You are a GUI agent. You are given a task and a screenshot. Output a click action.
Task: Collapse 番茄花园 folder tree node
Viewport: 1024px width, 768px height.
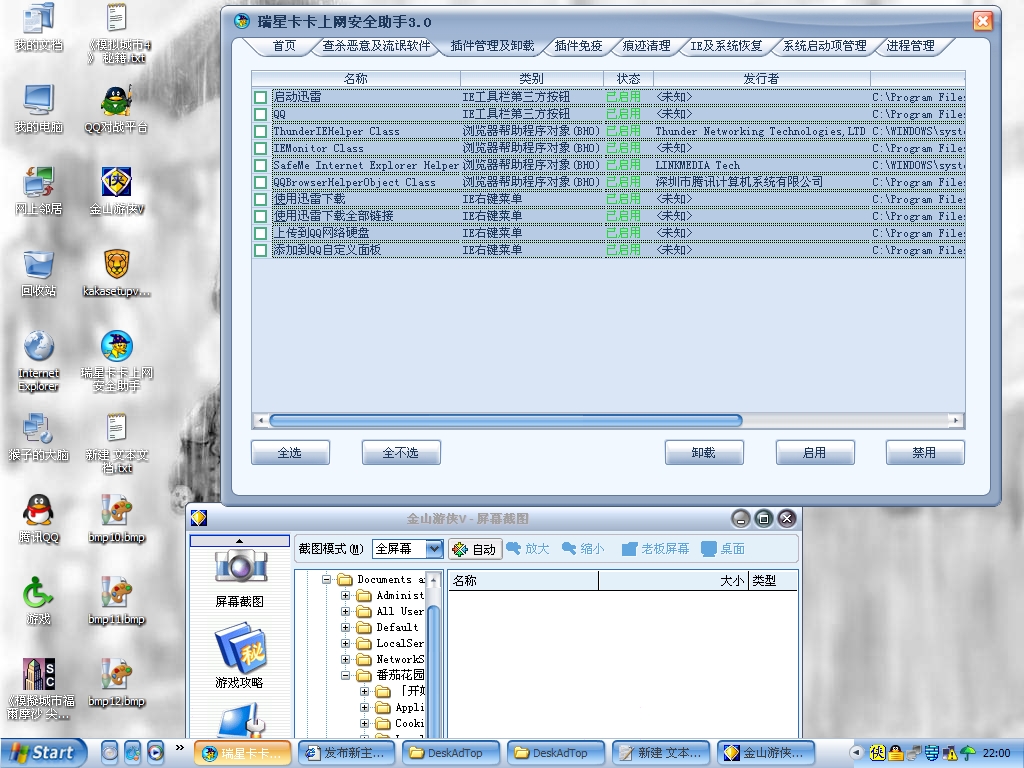click(345, 675)
